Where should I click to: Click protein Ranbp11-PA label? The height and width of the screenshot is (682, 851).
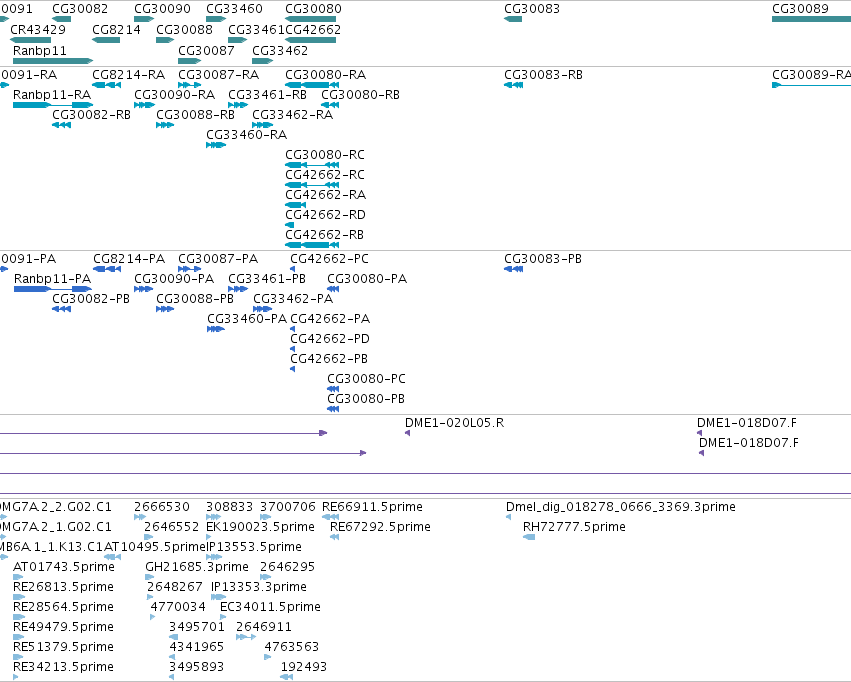click(x=52, y=278)
